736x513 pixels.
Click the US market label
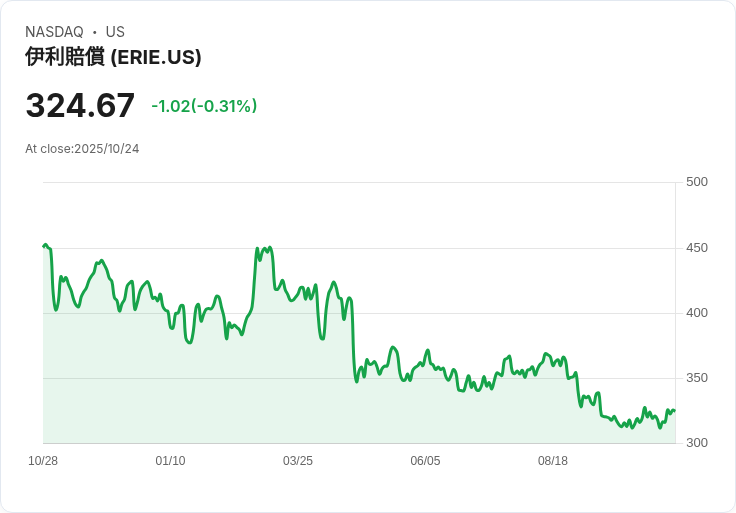click(115, 32)
